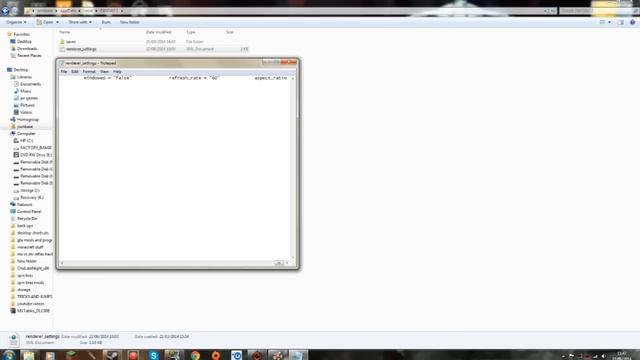Click the volume icon in system tray
The image size is (640, 360).
(603, 356)
